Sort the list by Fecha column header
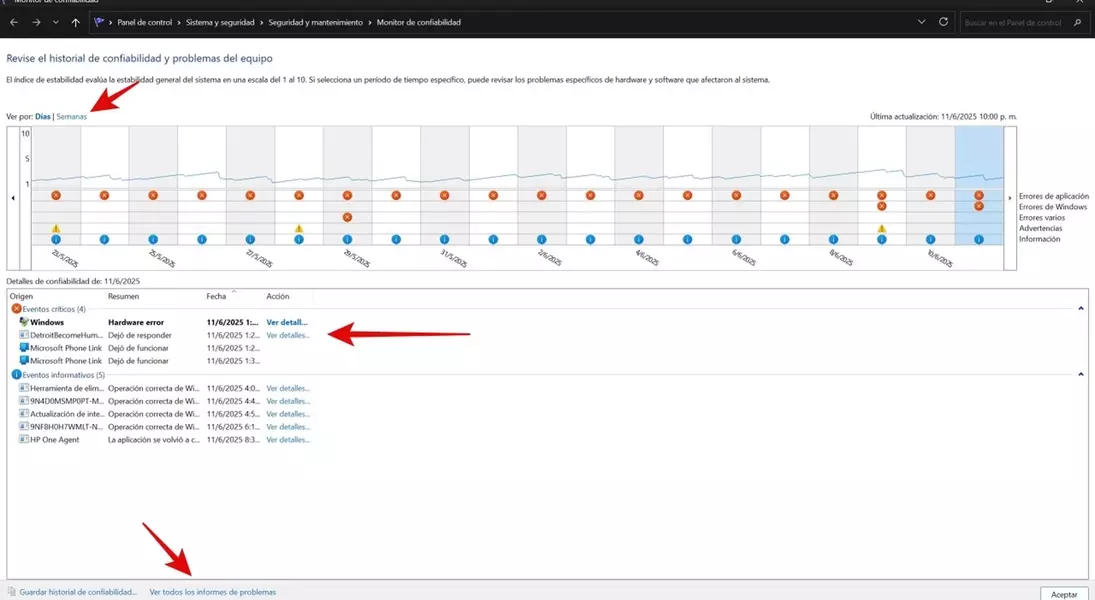Viewport: 1095px width, 600px height. 217,297
